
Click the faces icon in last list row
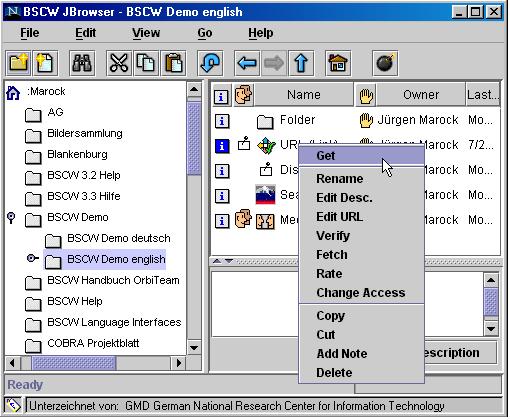click(243, 218)
